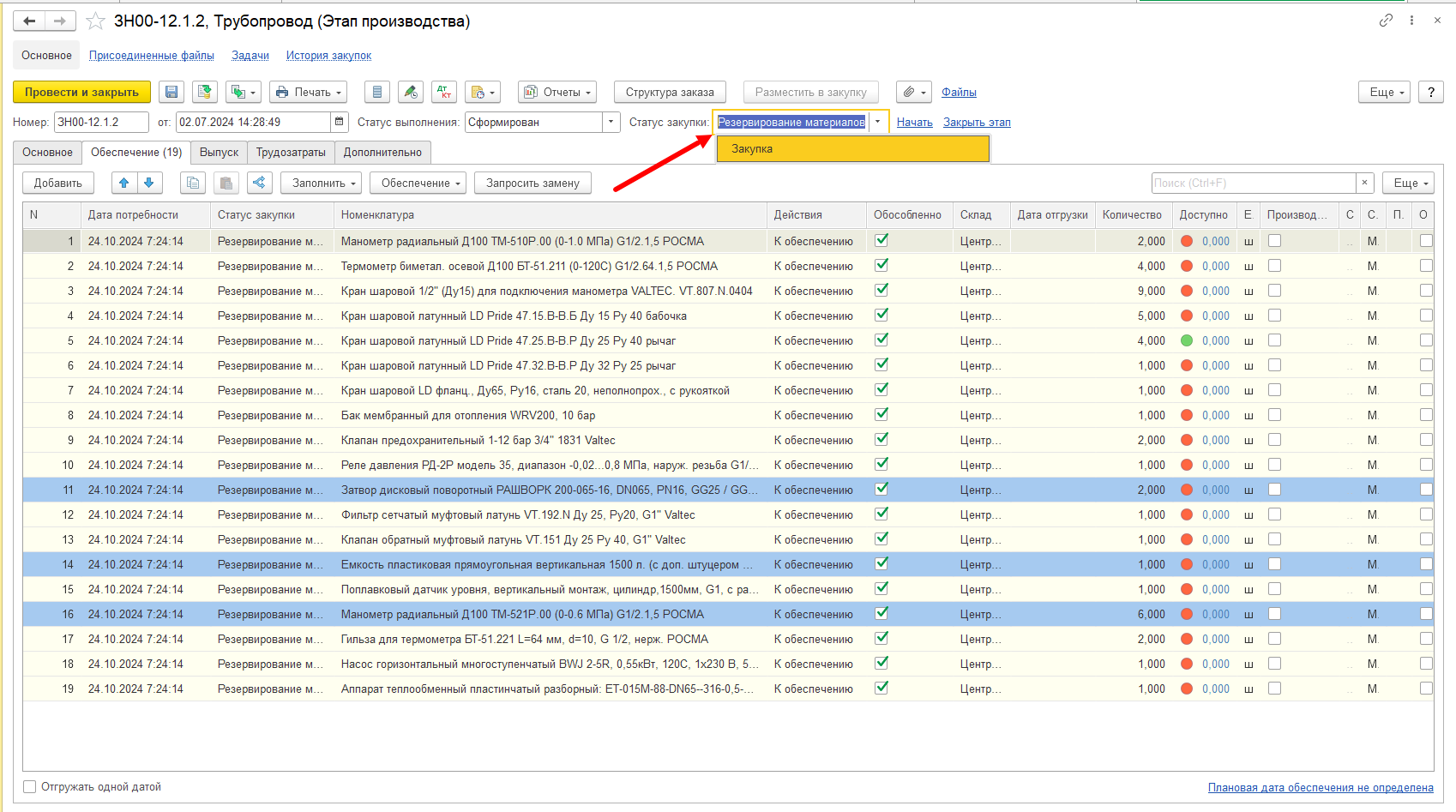This screenshot has height=812, width=1456.
Task: Click 'Провести и закрыть' button
Action: [x=82, y=92]
